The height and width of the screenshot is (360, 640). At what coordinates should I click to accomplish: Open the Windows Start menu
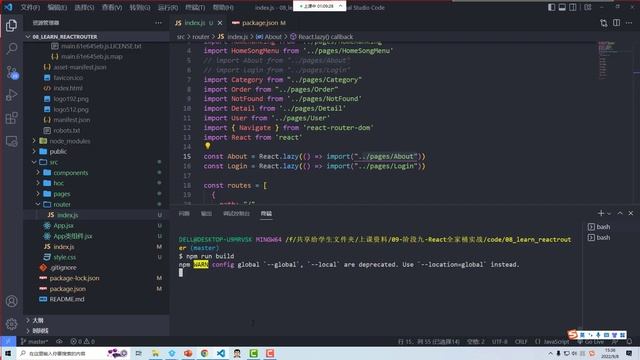(8, 353)
